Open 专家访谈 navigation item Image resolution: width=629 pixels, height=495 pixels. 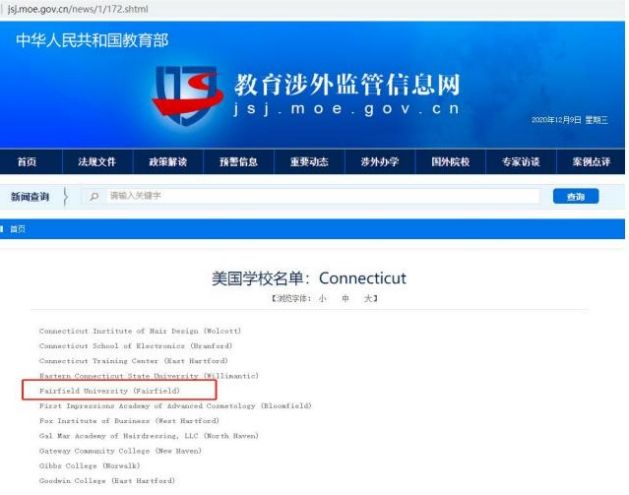(x=521, y=162)
